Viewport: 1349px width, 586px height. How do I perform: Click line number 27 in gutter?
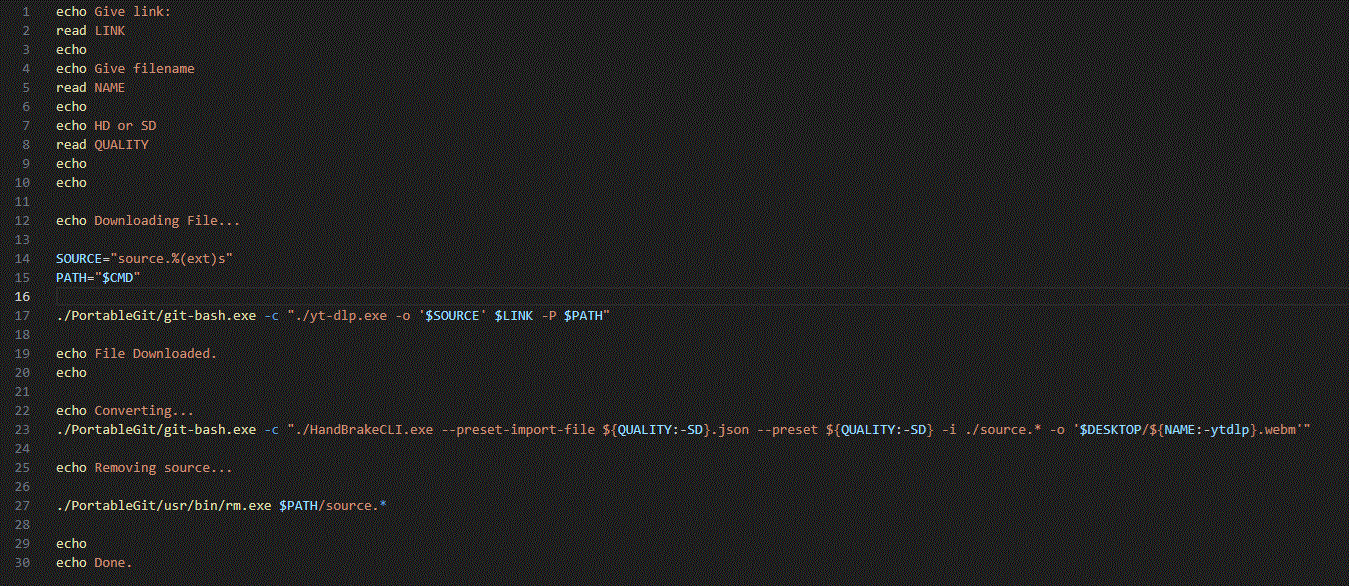point(23,506)
